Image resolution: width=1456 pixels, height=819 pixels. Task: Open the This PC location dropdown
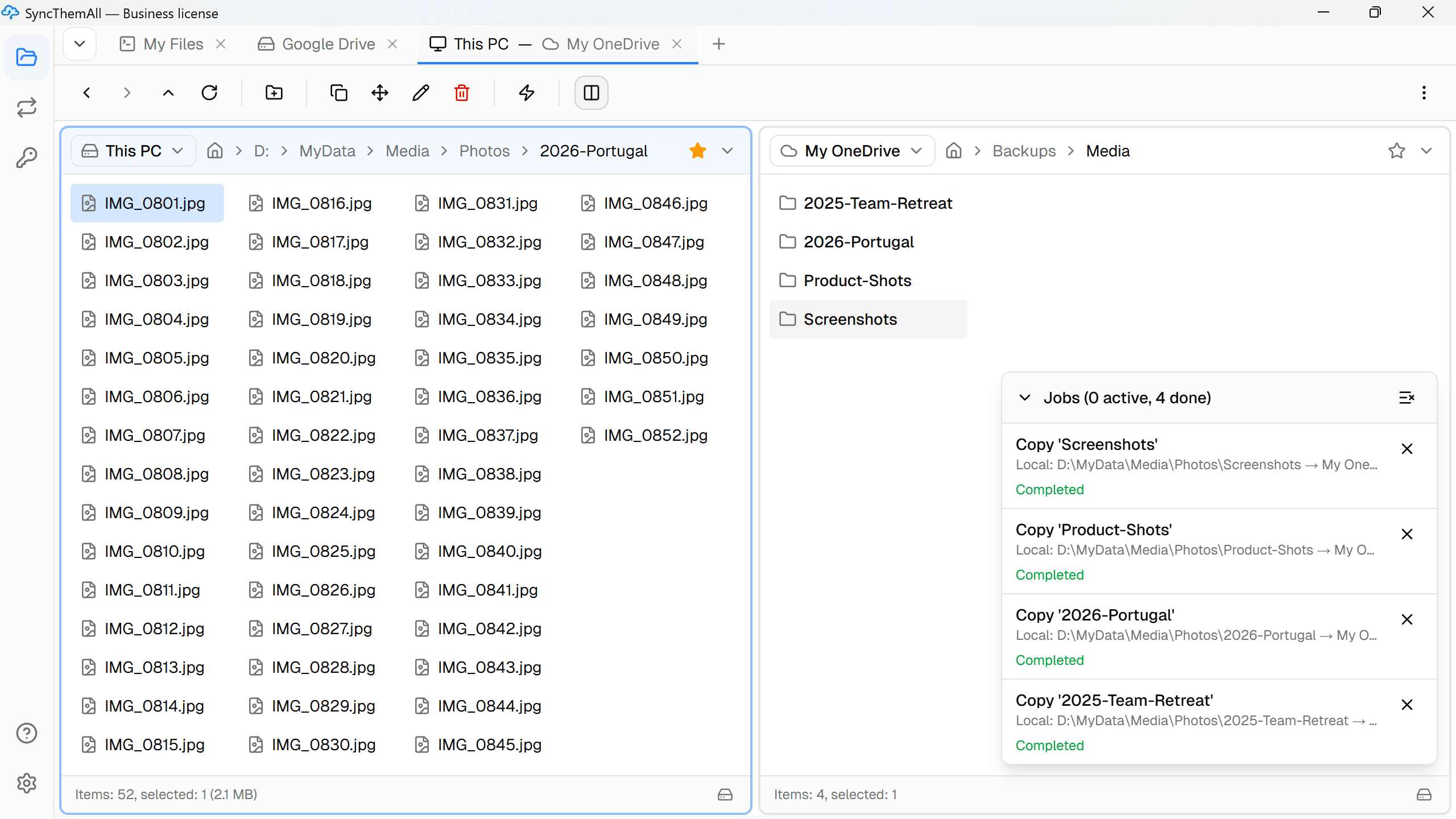[x=133, y=151]
